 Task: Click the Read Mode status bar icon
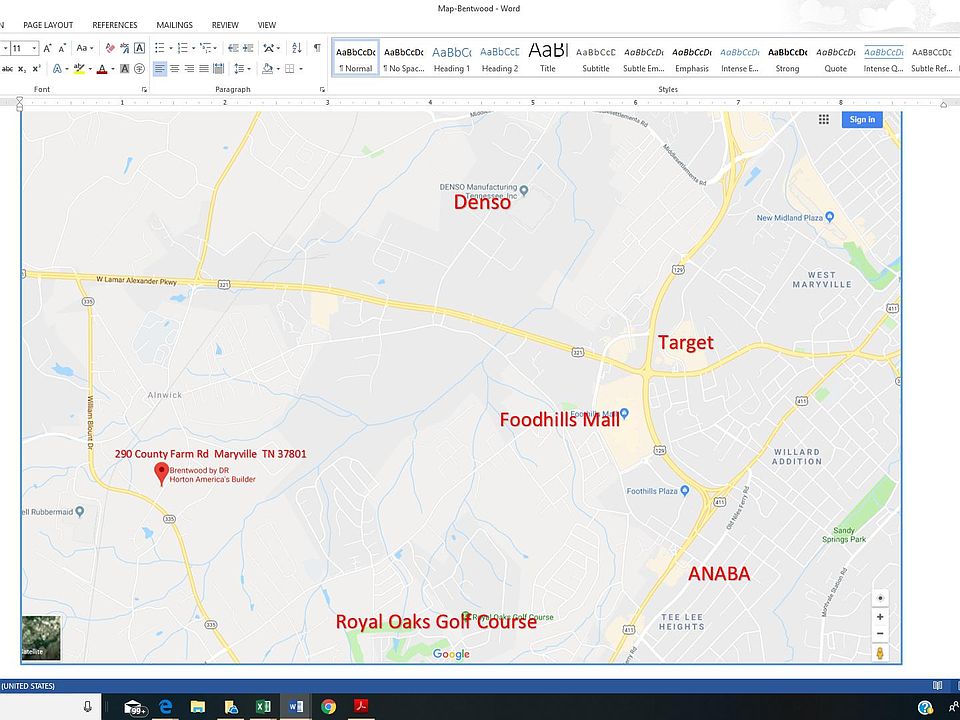tap(937, 686)
